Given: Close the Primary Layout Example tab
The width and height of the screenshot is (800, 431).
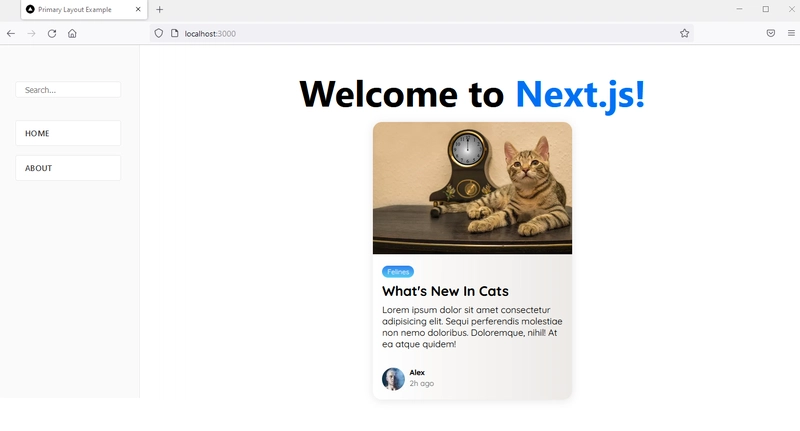Looking at the screenshot, I should click(138, 9).
